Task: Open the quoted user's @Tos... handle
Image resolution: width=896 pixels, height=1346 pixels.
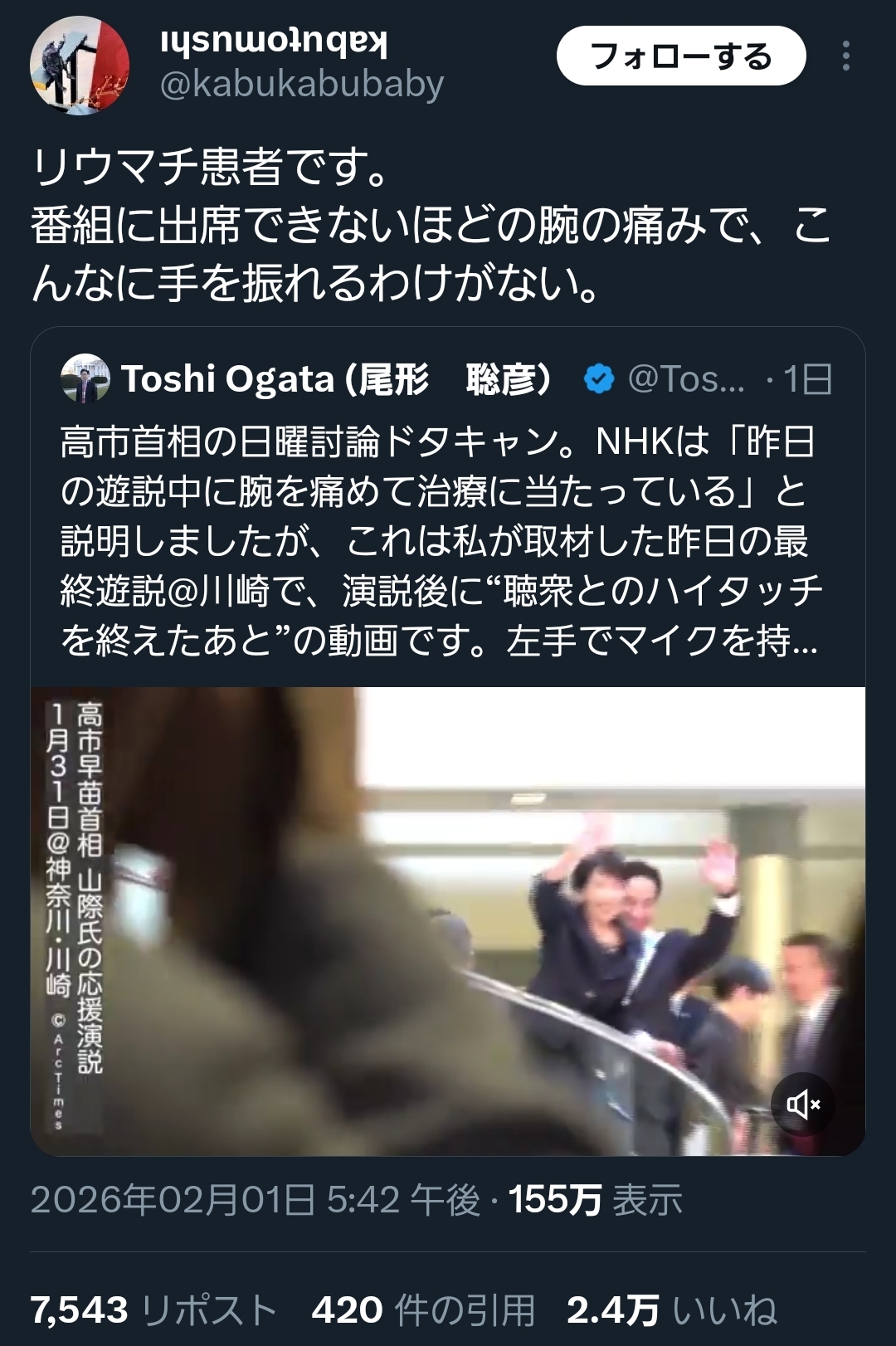Action: click(687, 378)
